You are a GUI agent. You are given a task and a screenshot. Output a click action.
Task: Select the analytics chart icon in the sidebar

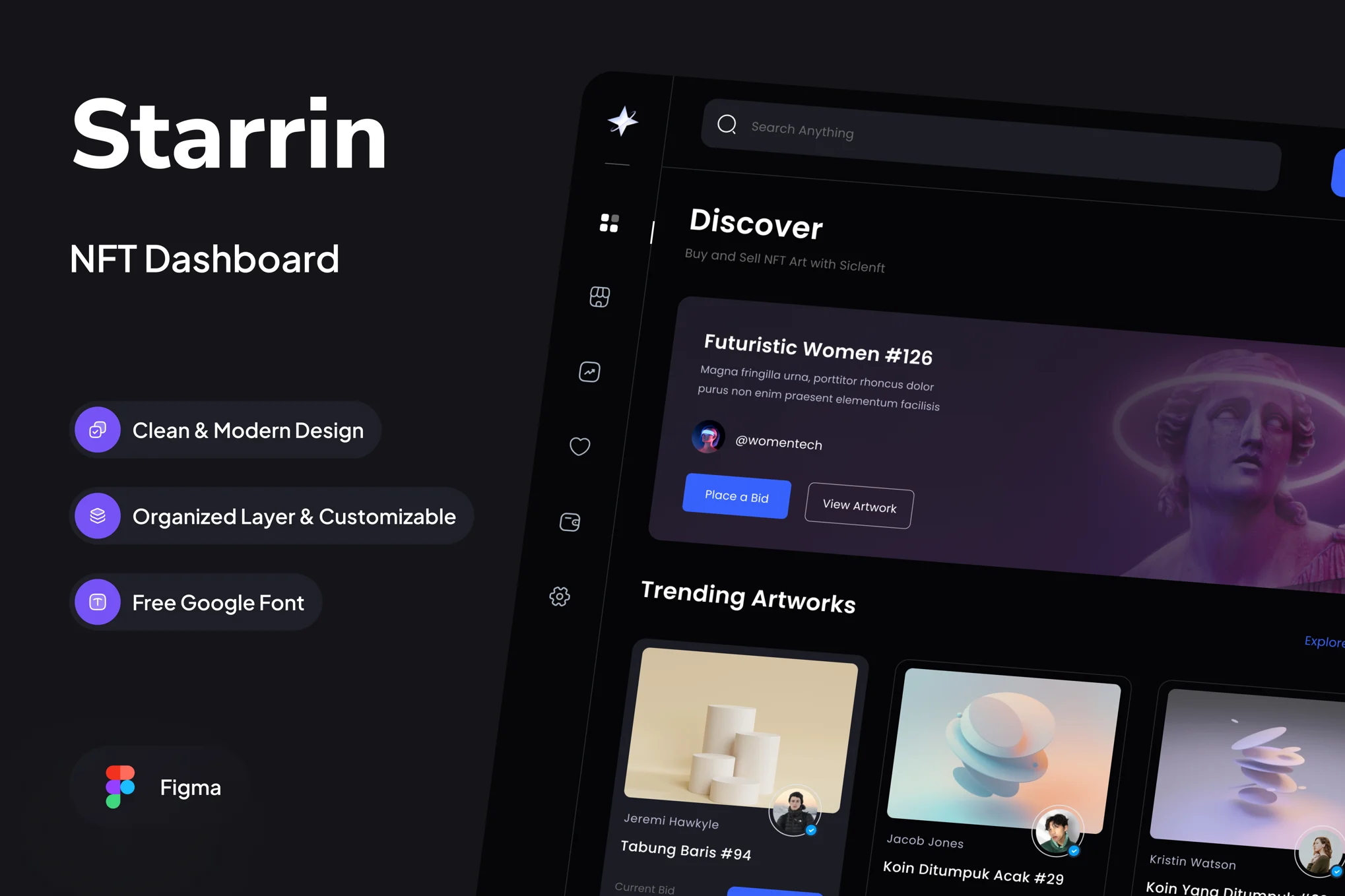click(x=589, y=371)
